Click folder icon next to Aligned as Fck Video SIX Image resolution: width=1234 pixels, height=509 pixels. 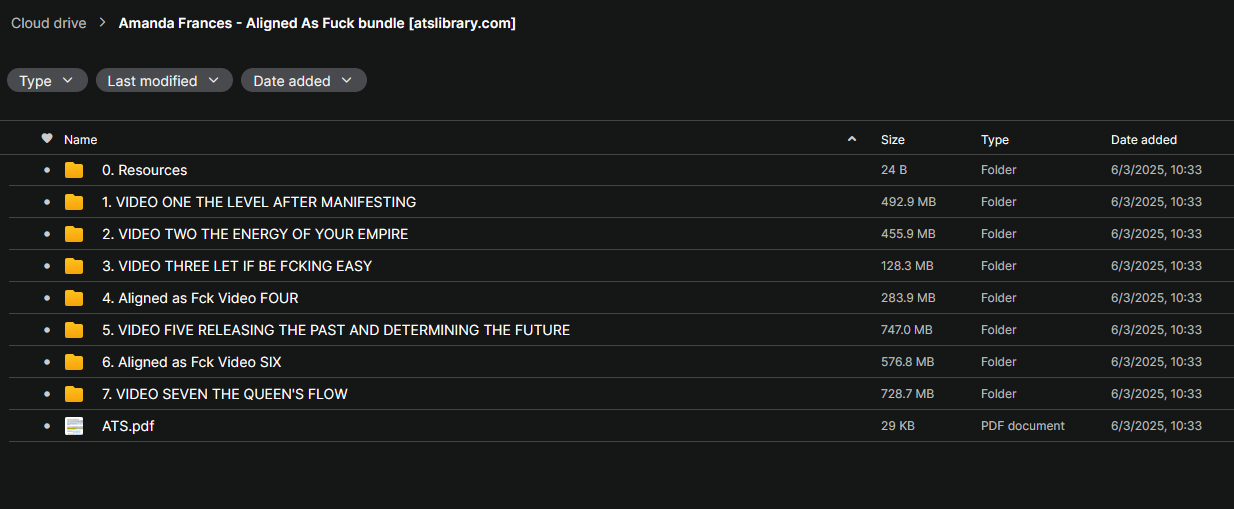pyautogui.click(x=74, y=362)
